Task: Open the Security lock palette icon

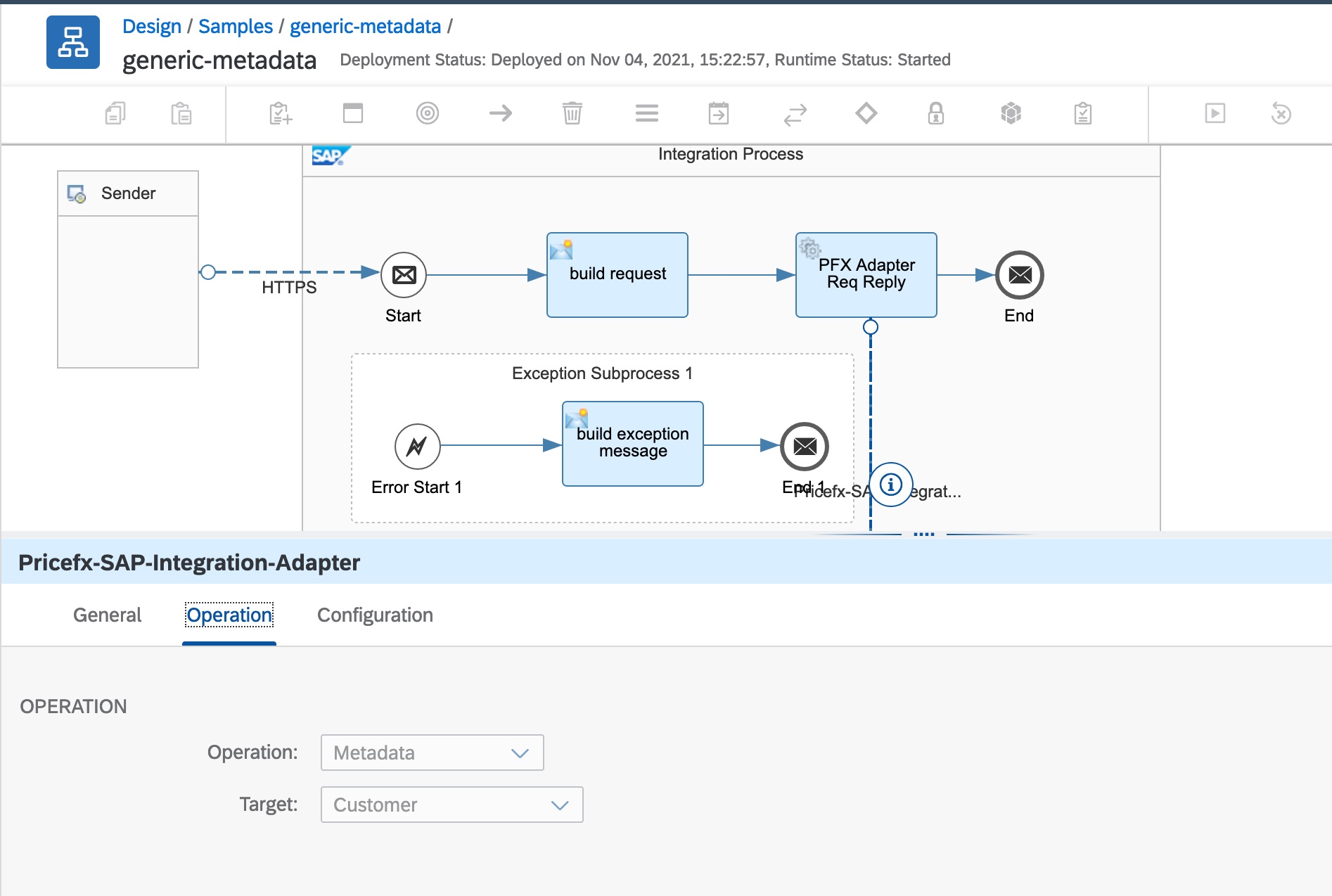Action: [x=935, y=113]
